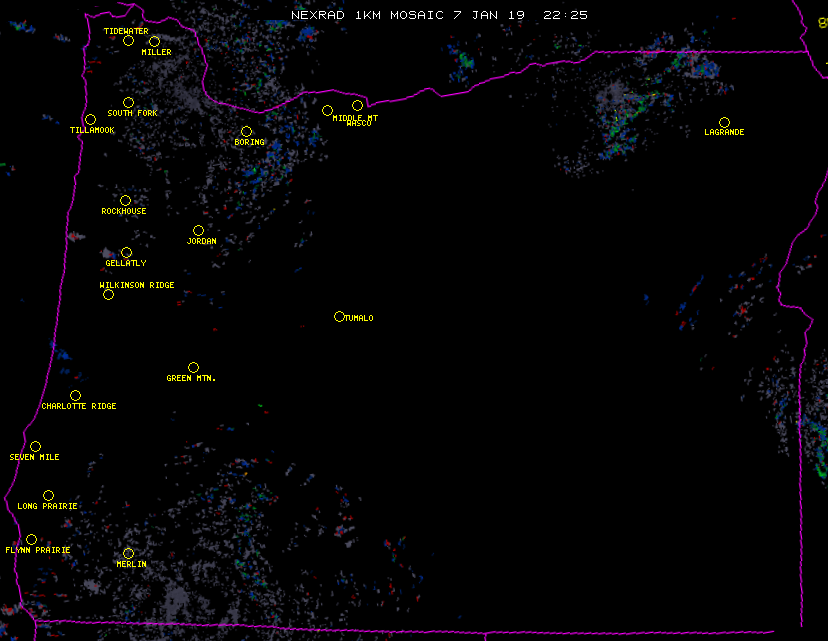Click the Seven Mile station circle marker
The image size is (828, 641).
35,447
